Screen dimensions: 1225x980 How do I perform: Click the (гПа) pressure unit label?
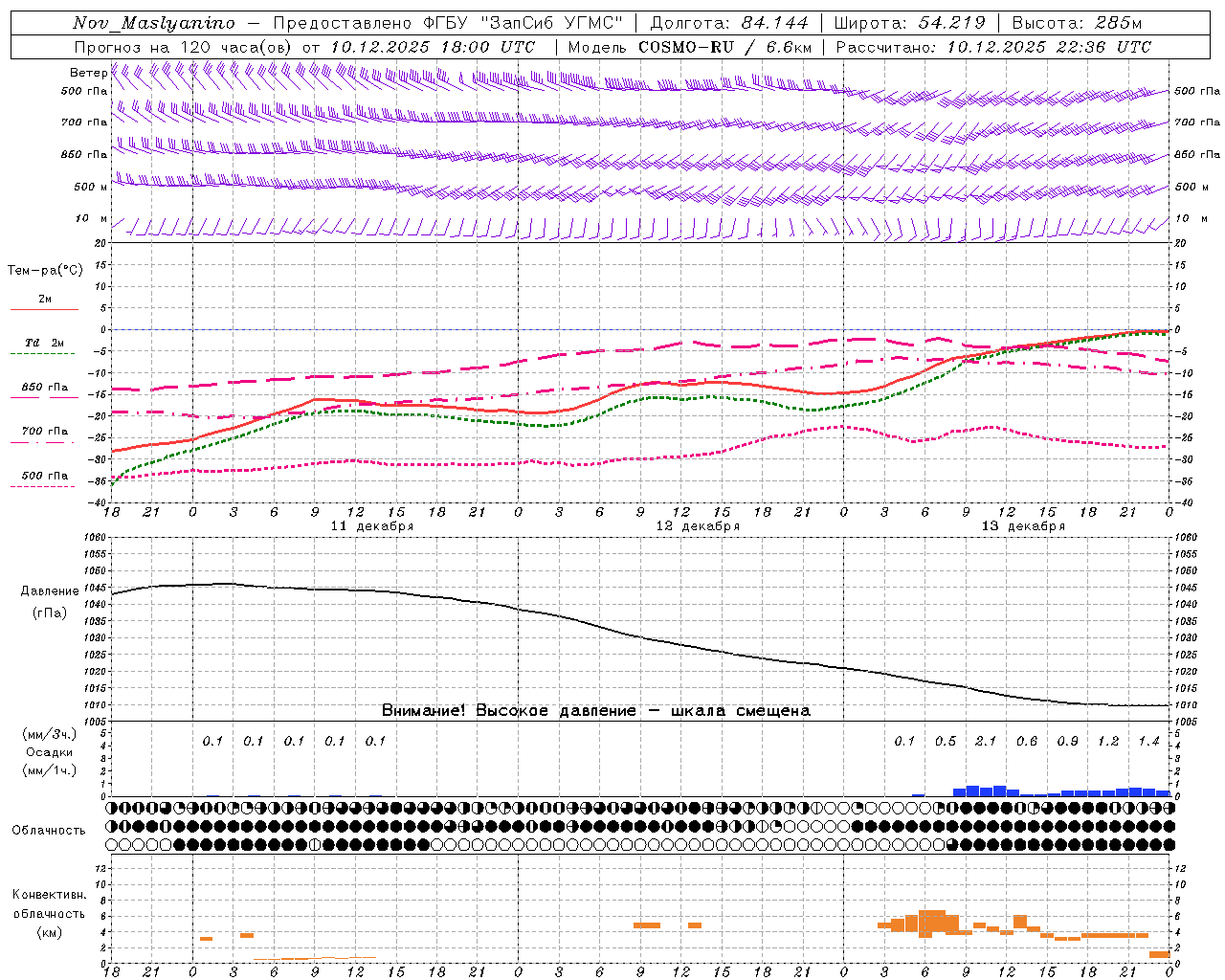[50, 612]
